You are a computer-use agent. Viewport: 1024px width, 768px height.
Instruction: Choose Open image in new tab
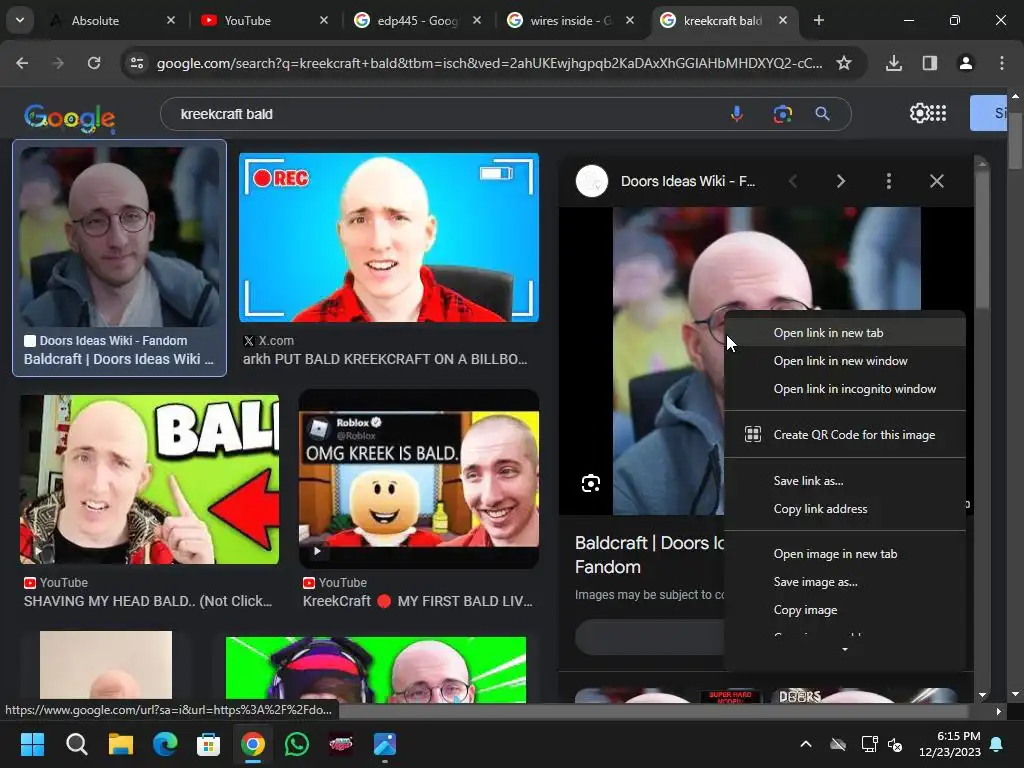point(844,554)
